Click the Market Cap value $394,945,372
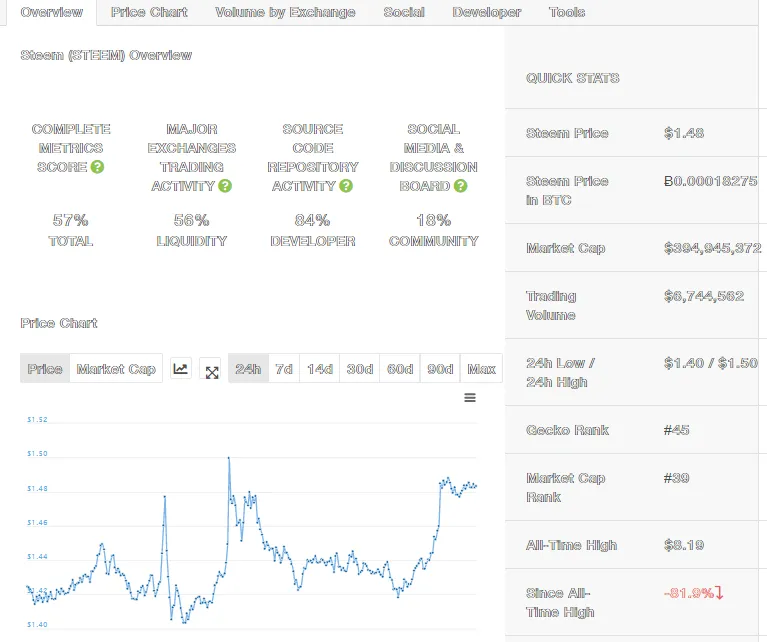 coord(713,248)
